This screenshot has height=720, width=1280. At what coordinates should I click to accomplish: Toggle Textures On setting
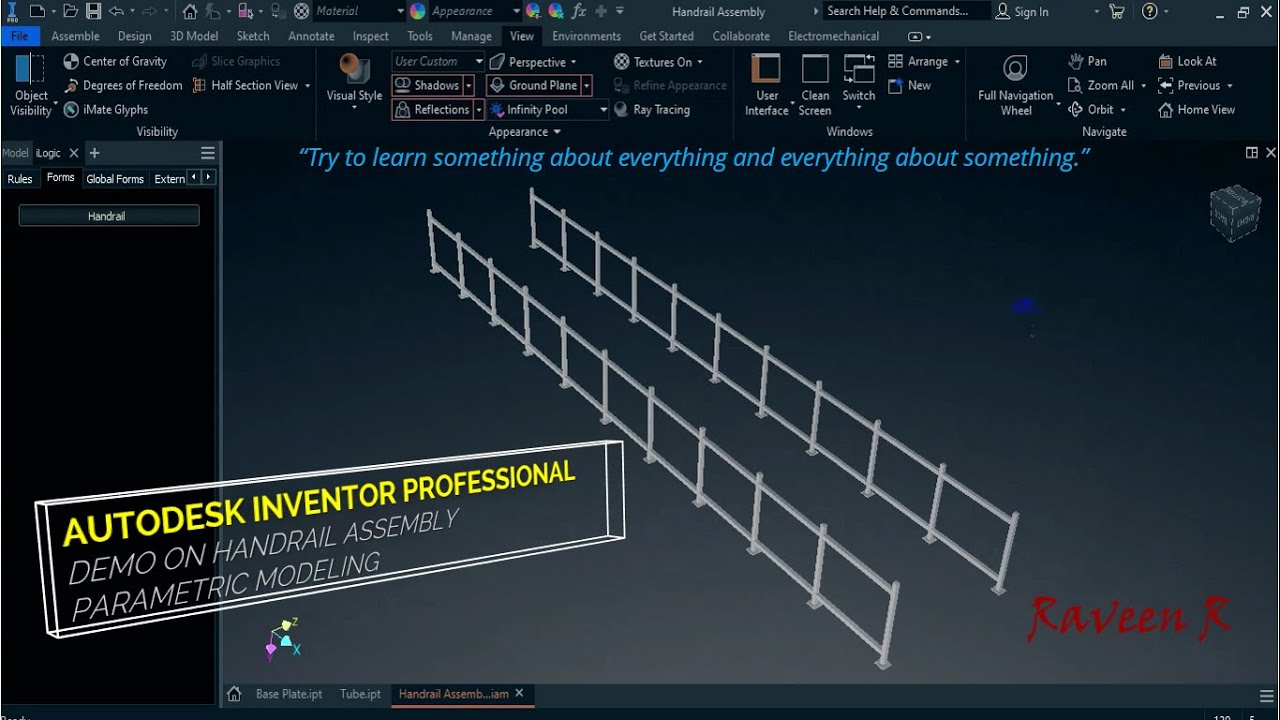point(658,61)
